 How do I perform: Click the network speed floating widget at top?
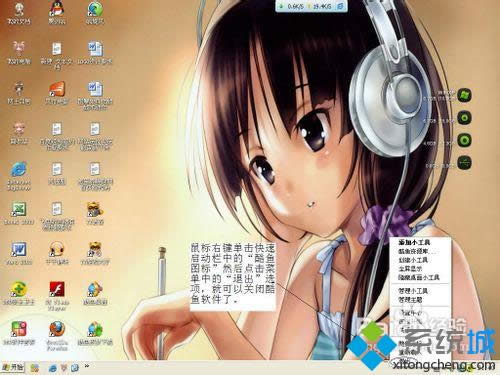[311, 6]
